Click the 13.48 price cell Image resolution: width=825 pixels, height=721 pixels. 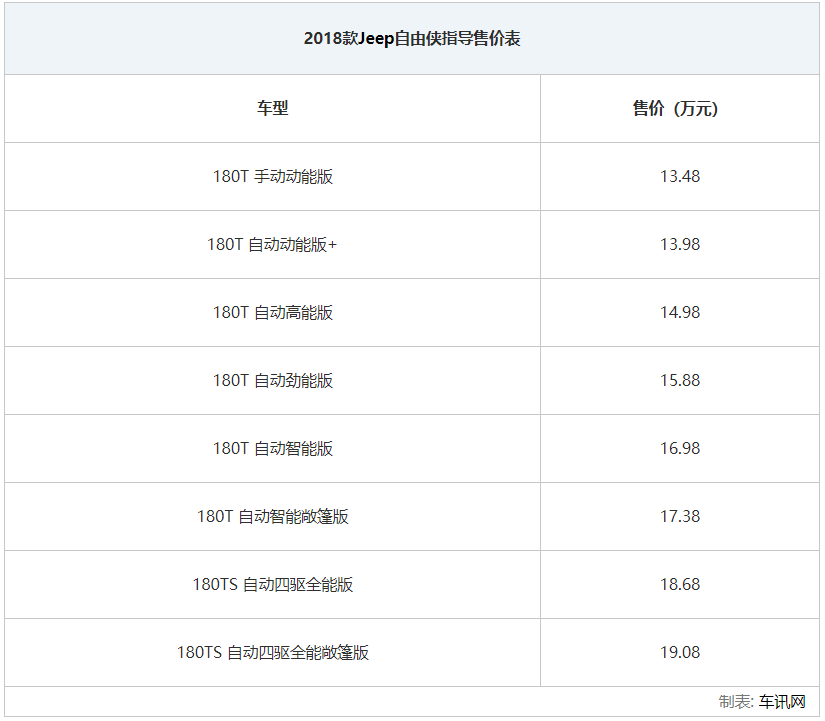click(679, 176)
